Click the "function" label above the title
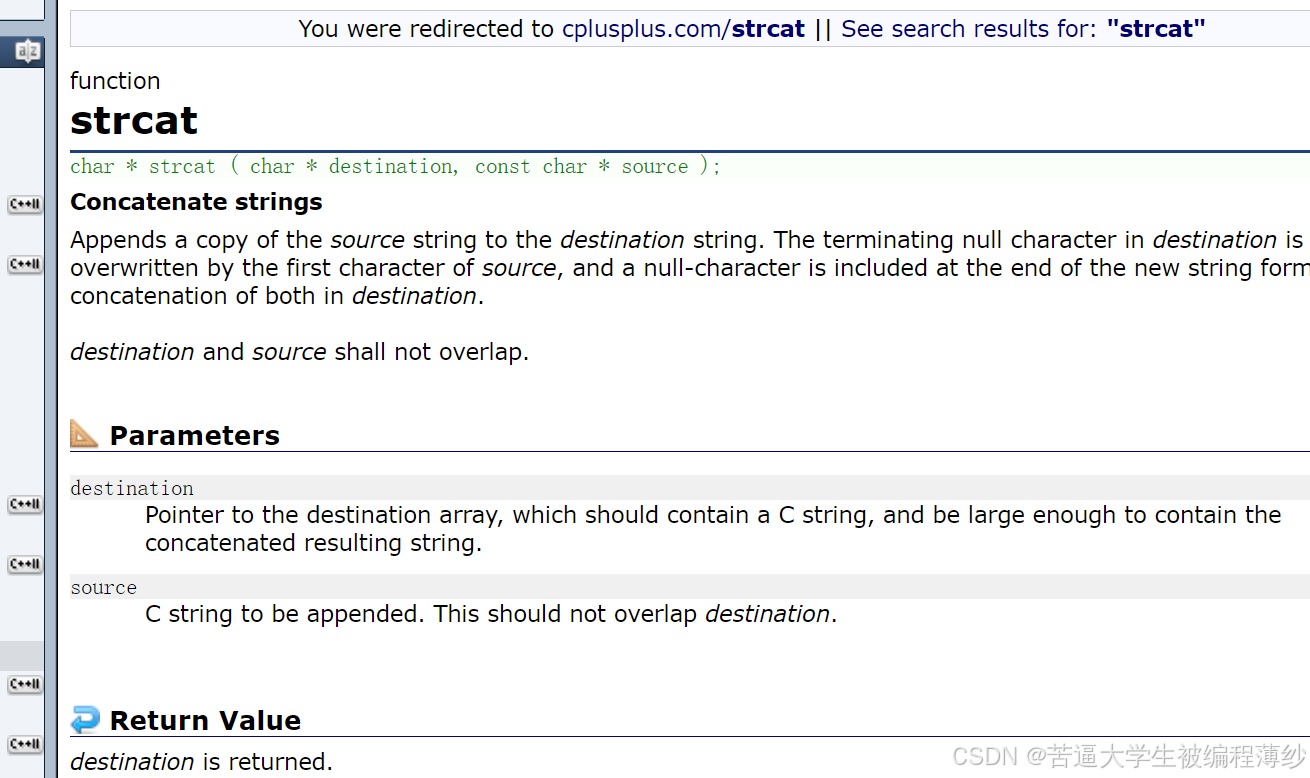This screenshot has height=778, width=1310. point(115,81)
